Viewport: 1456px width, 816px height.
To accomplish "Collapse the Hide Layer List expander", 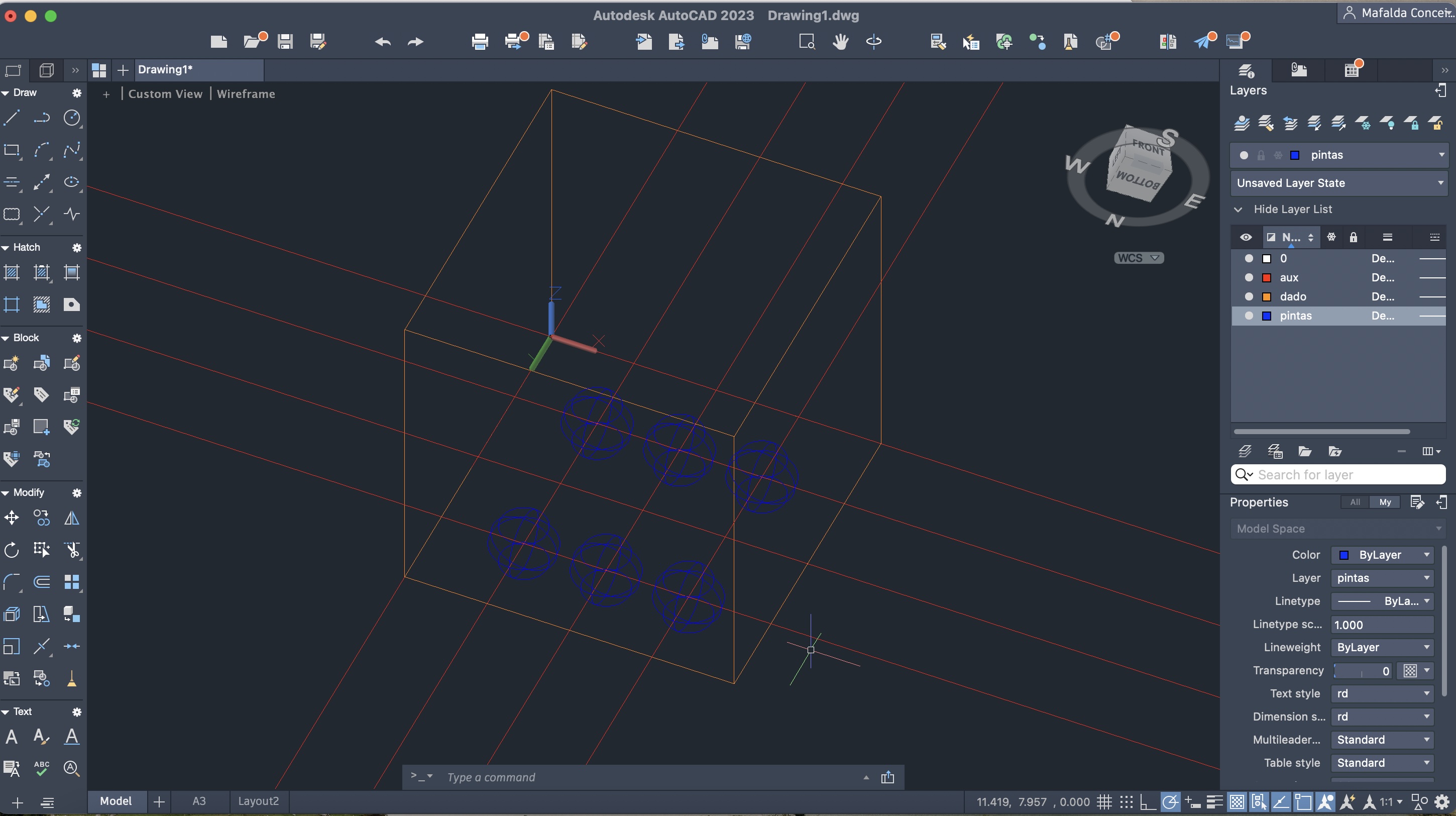I will tap(1238, 209).
